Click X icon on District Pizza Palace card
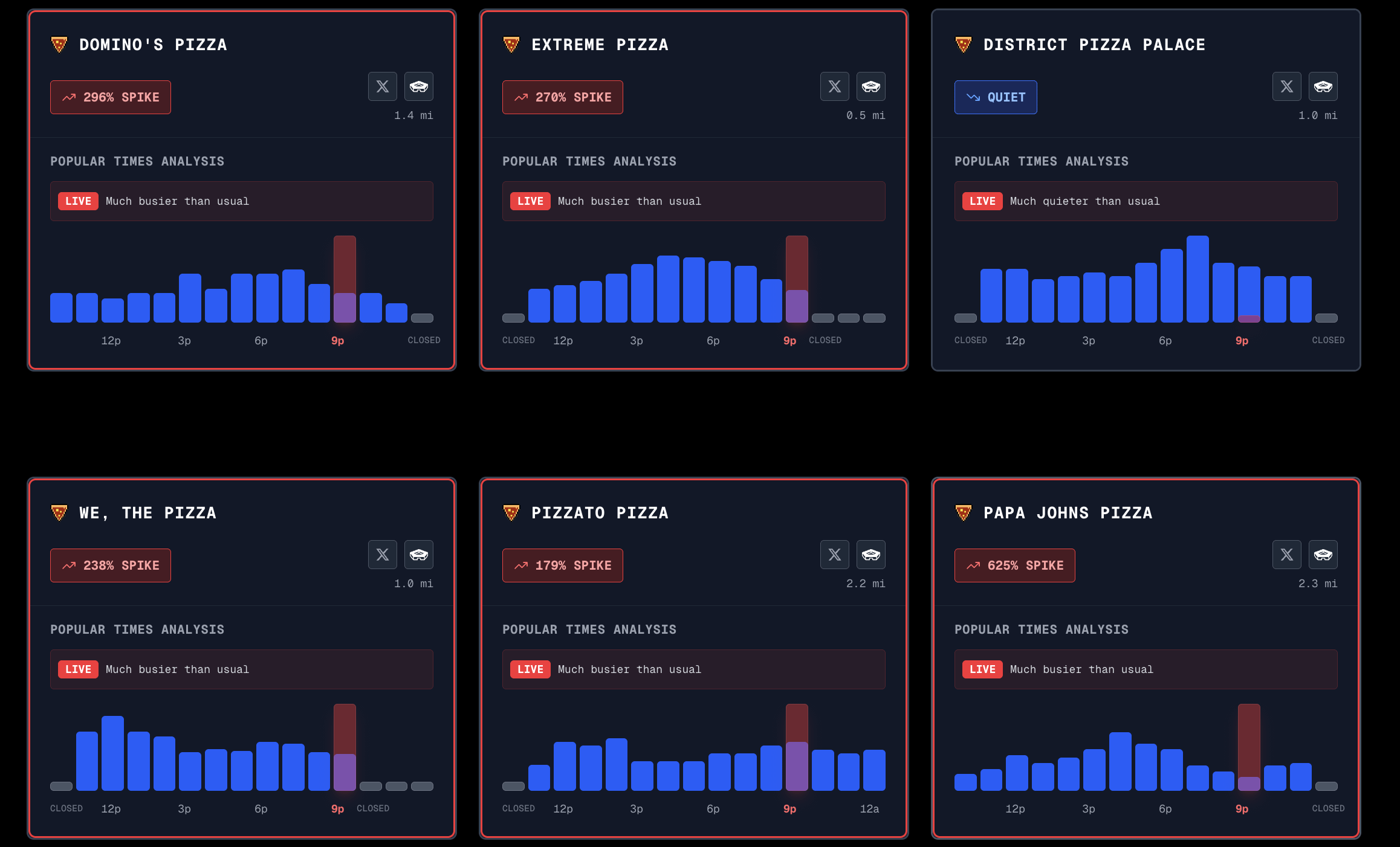This screenshot has height=847, width=1400. pos(1287,86)
